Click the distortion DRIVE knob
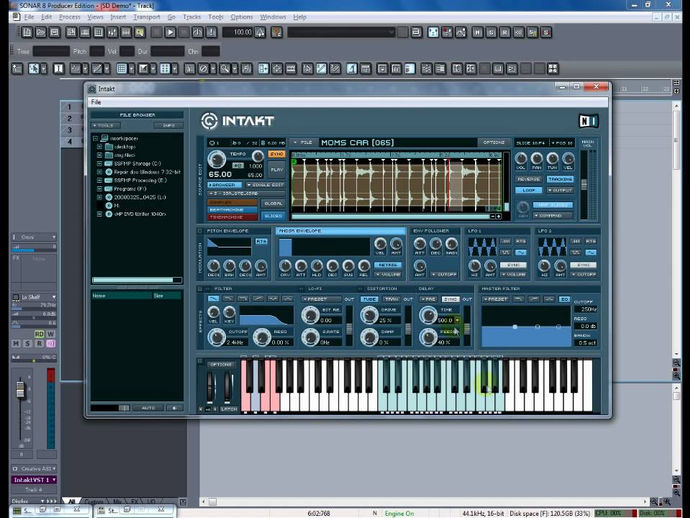Screen dimensions: 690x518 pyautogui.click(x=369, y=315)
